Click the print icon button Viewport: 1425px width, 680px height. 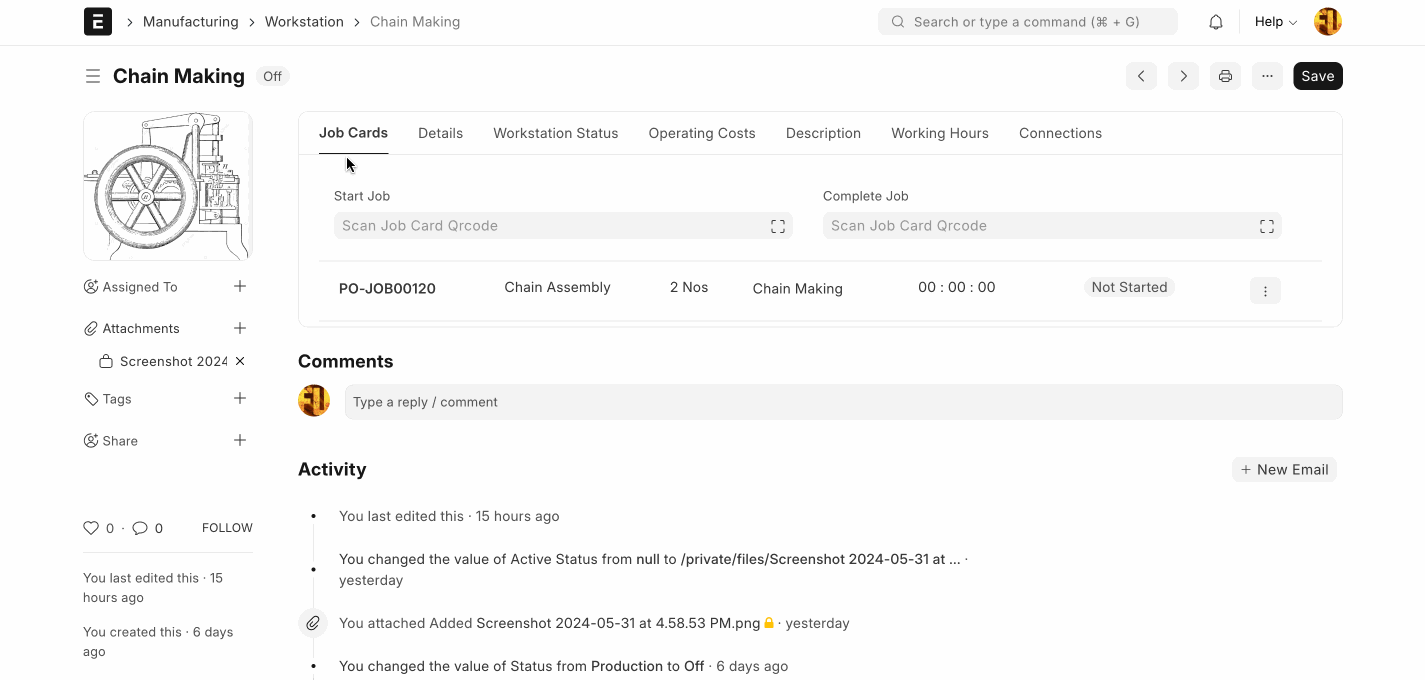(x=1225, y=76)
